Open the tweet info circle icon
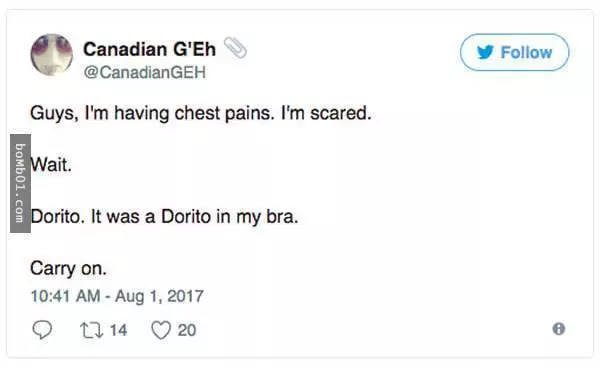The height and width of the screenshot is (368, 600). coord(559,329)
